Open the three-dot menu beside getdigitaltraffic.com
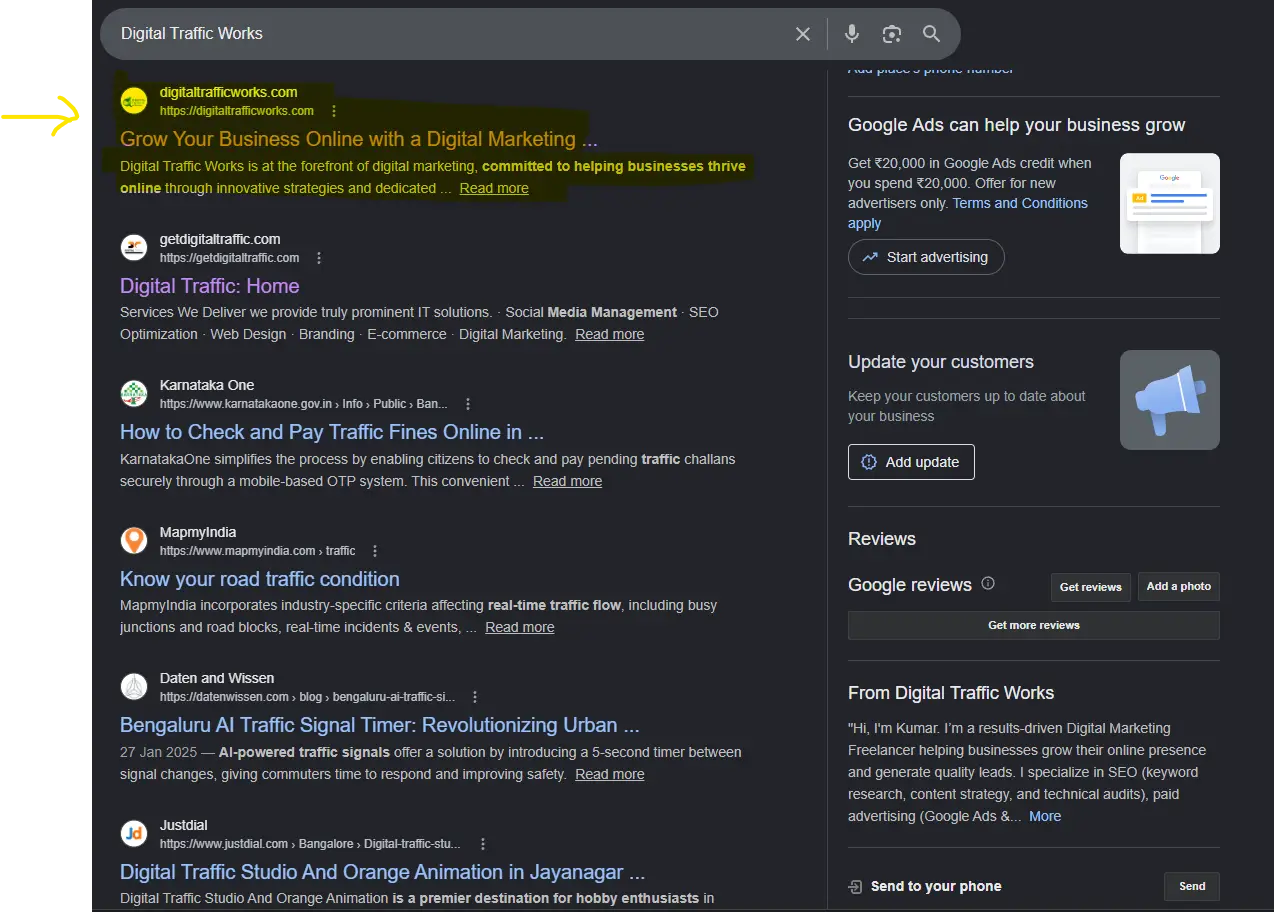Viewport: 1274px width, 912px height. tap(319, 258)
